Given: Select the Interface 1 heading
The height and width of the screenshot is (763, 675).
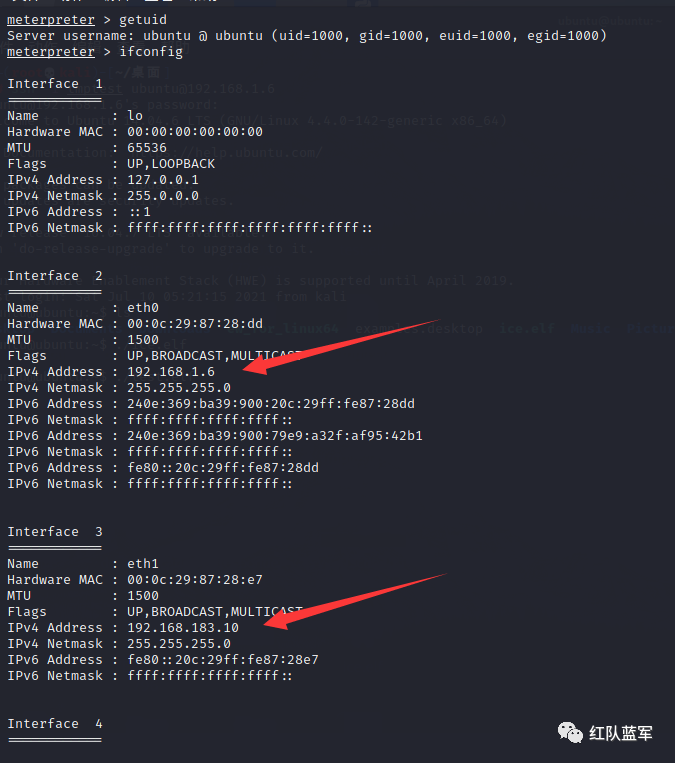Looking at the screenshot, I should coord(55,84).
